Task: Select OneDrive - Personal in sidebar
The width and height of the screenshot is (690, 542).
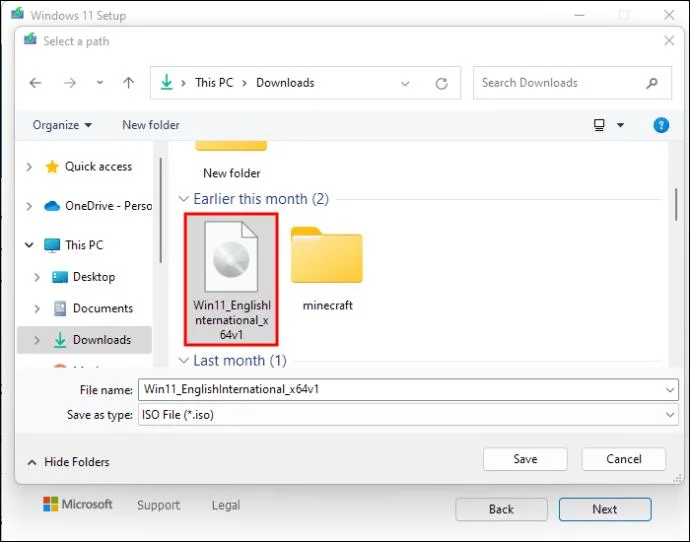Action: tap(108, 205)
